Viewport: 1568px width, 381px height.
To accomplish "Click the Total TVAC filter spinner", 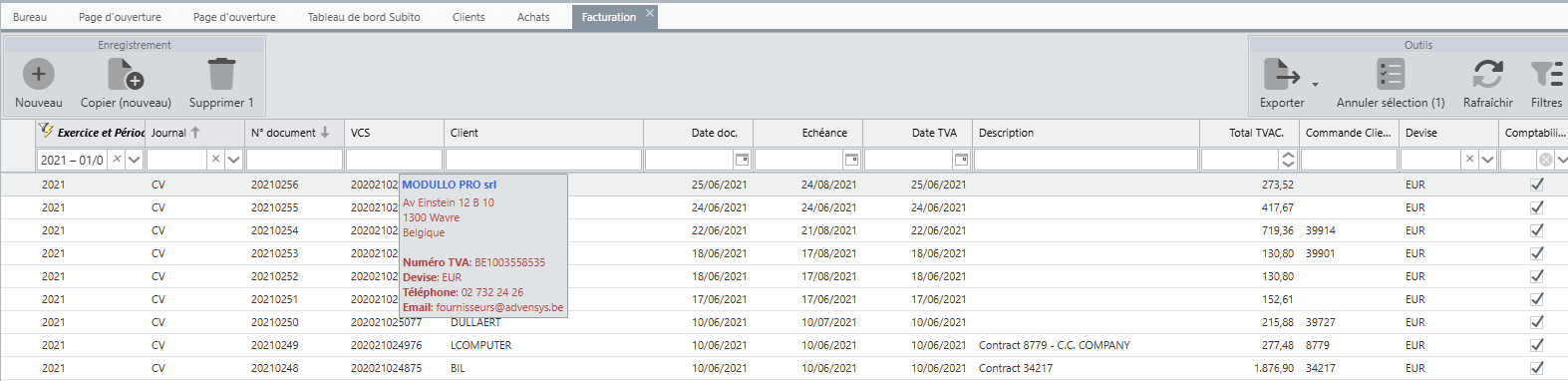I will pyautogui.click(x=1288, y=160).
